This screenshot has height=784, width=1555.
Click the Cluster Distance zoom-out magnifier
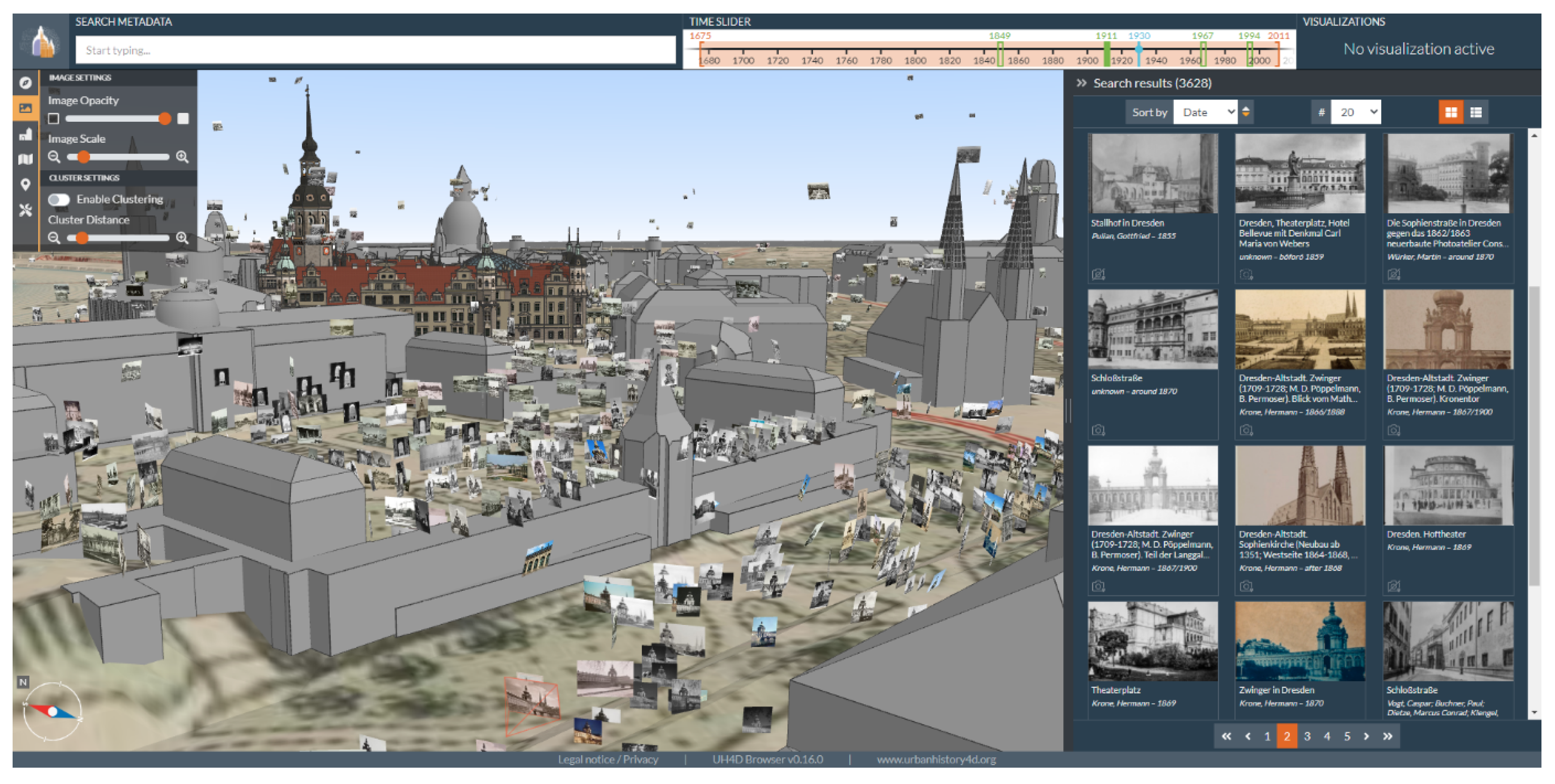pos(54,238)
